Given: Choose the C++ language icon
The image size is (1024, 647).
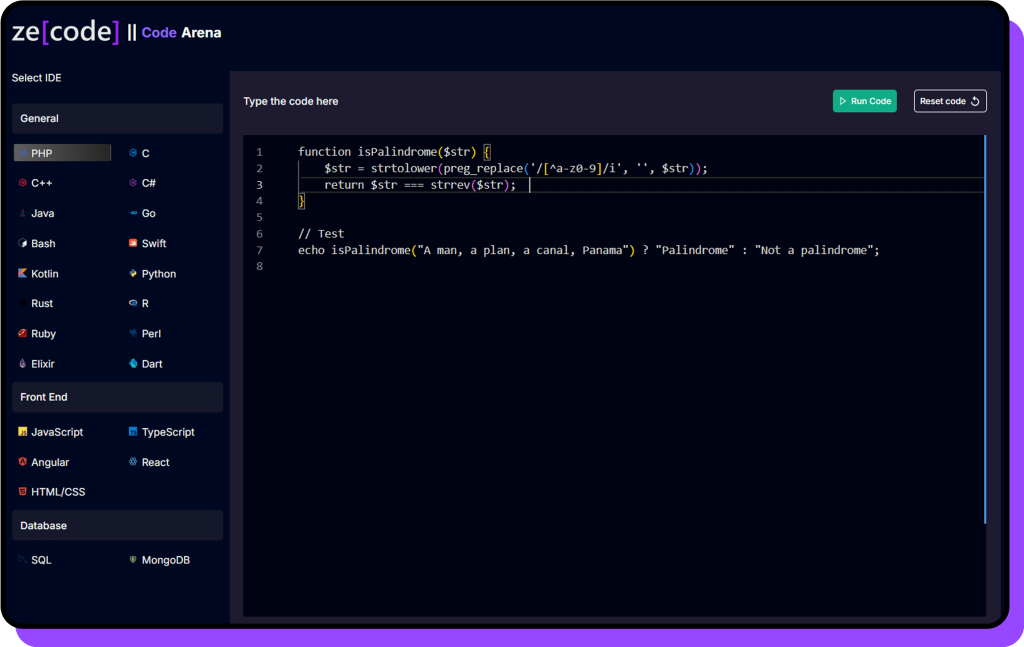Looking at the screenshot, I should [x=22, y=183].
